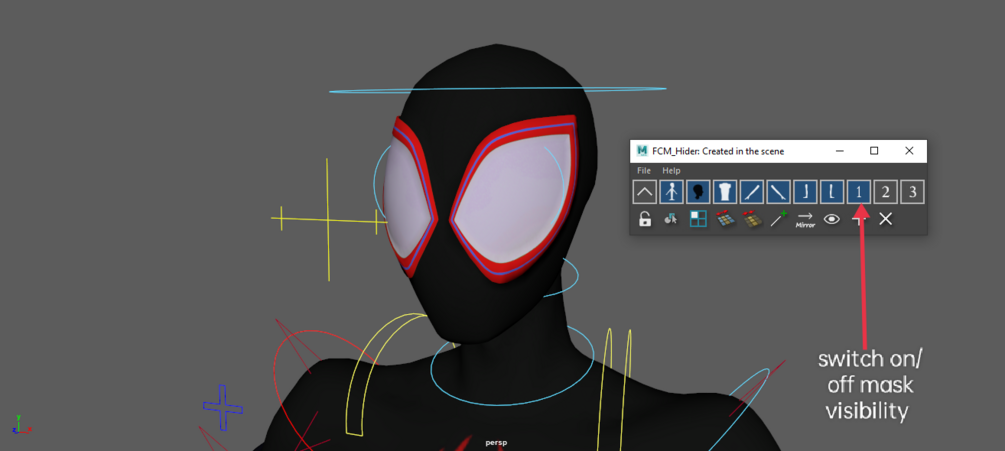Click the persp camera label in the viewport

[x=496, y=442]
